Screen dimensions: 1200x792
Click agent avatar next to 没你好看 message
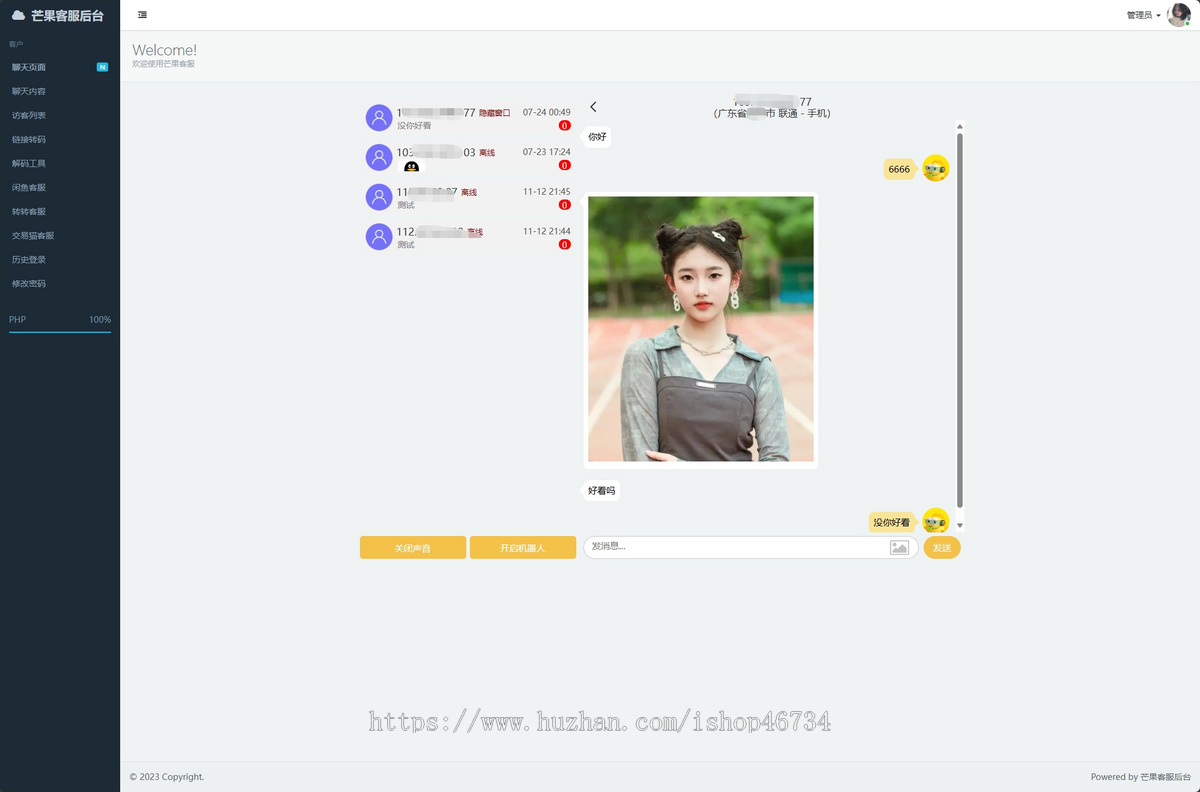pos(935,521)
